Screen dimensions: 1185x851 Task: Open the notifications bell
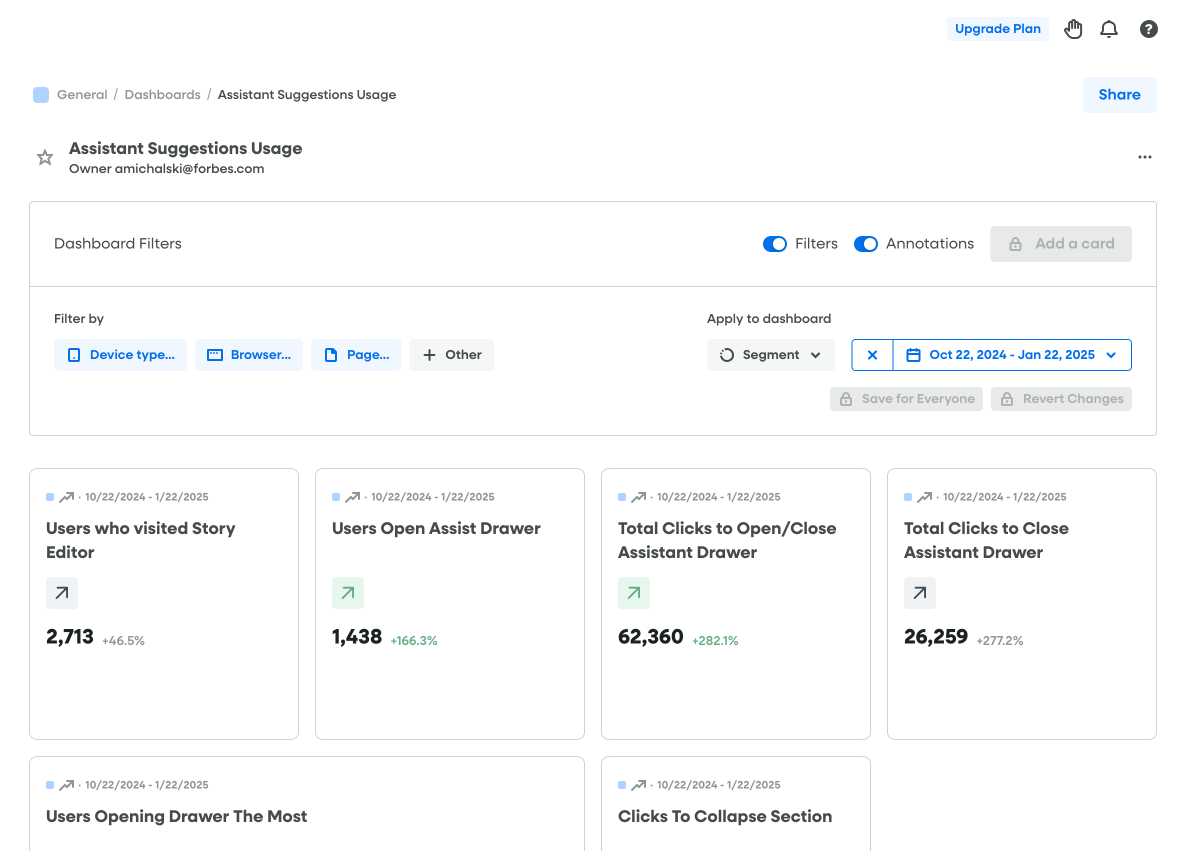[x=1109, y=29]
